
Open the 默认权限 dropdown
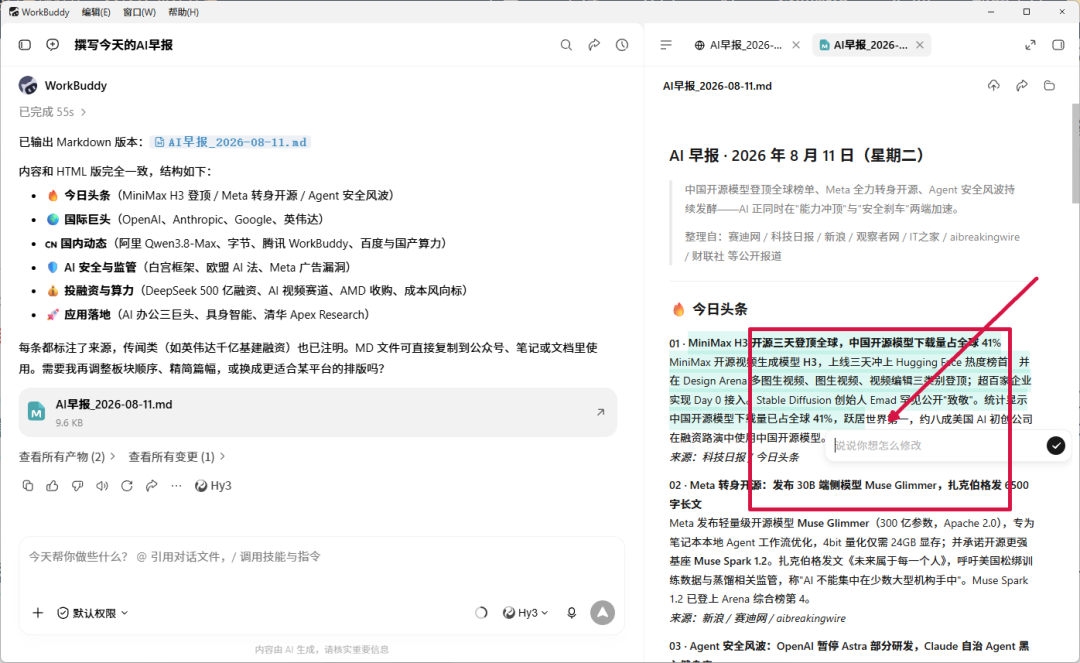click(x=93, y=613)
